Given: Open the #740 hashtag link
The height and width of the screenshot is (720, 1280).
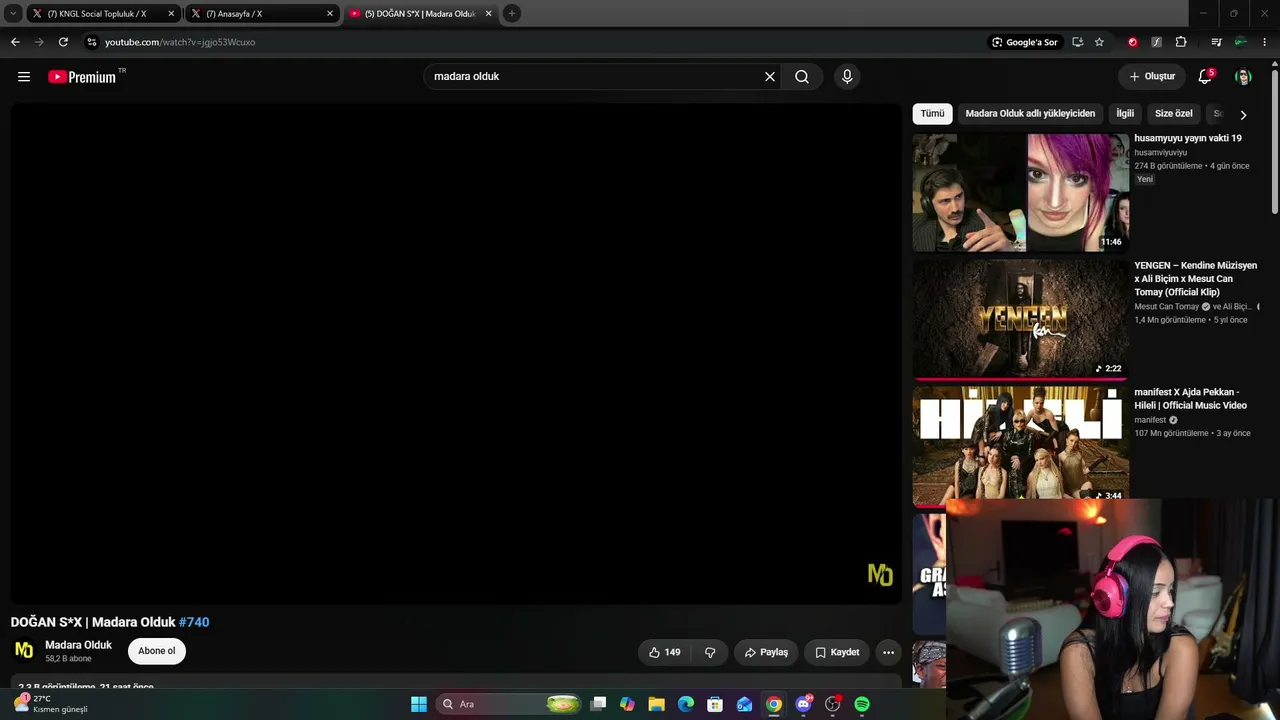Looking at the screenshot, I should tap(194, 622).
